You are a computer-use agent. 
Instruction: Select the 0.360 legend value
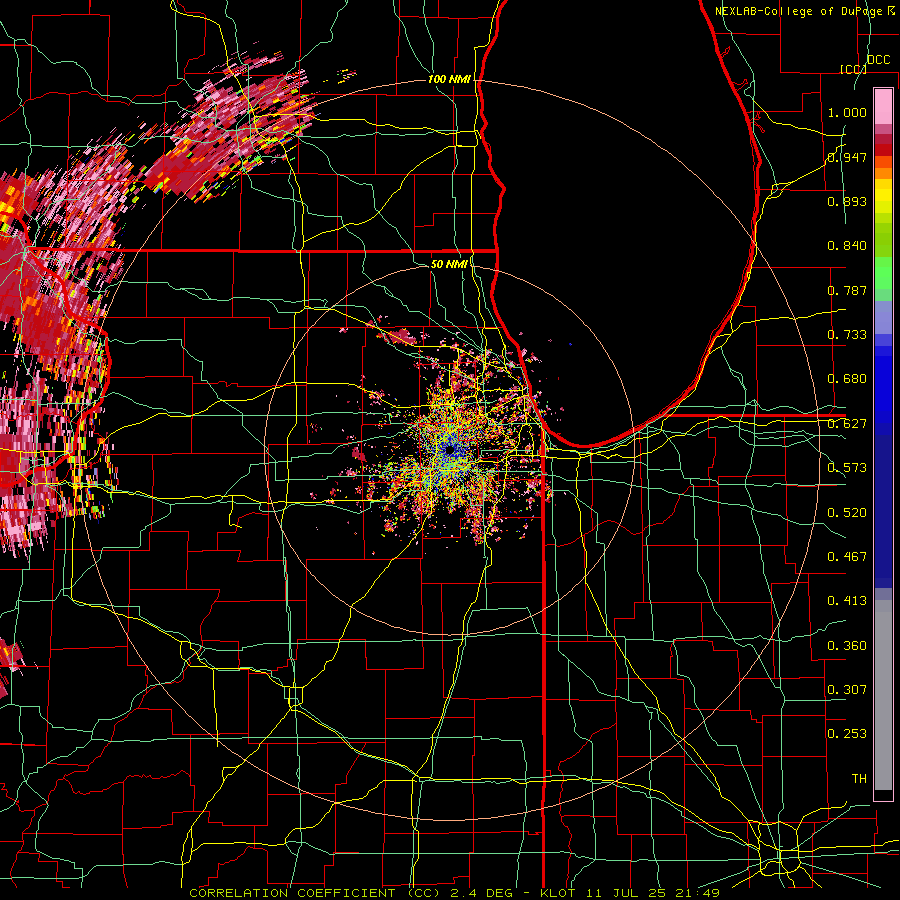[x=847, y=646]
